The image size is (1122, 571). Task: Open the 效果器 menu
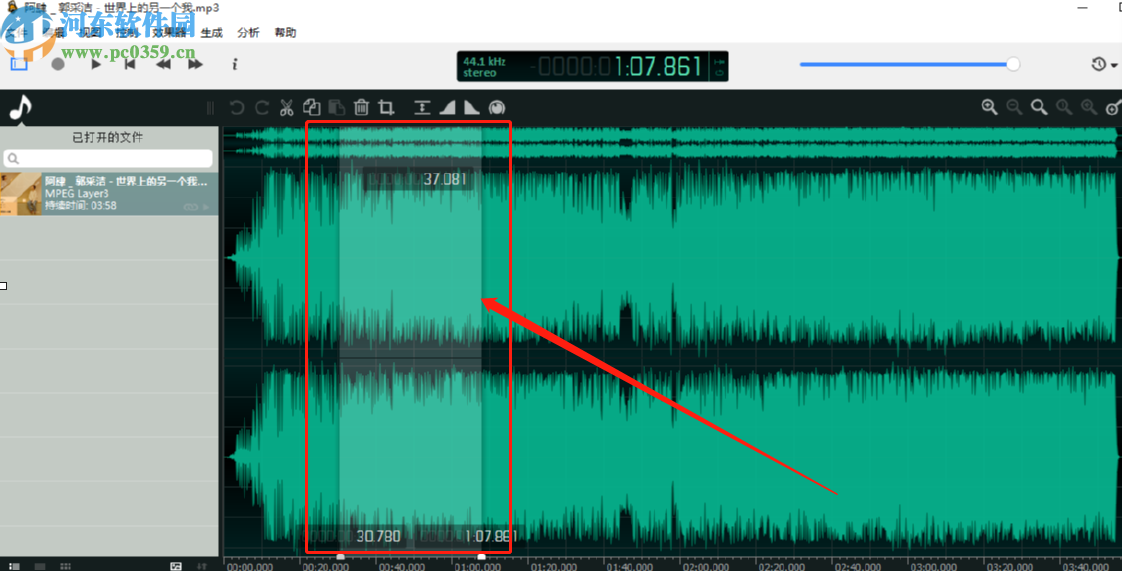click(x=169, y=33)
